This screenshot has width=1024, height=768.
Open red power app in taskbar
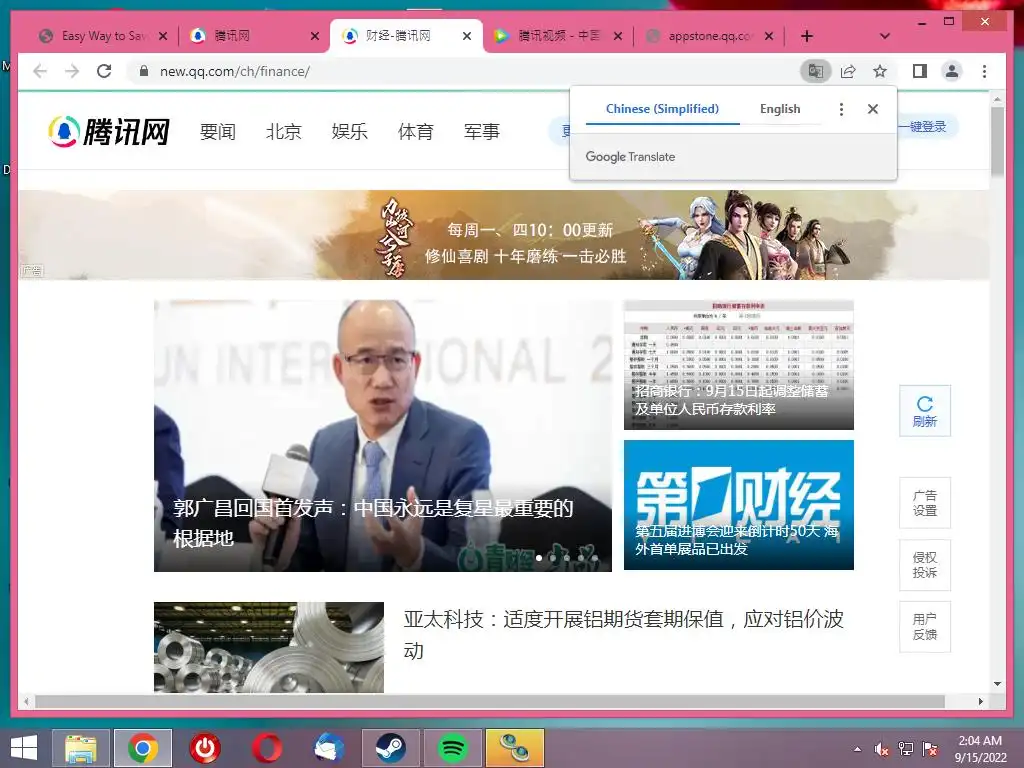205,748
